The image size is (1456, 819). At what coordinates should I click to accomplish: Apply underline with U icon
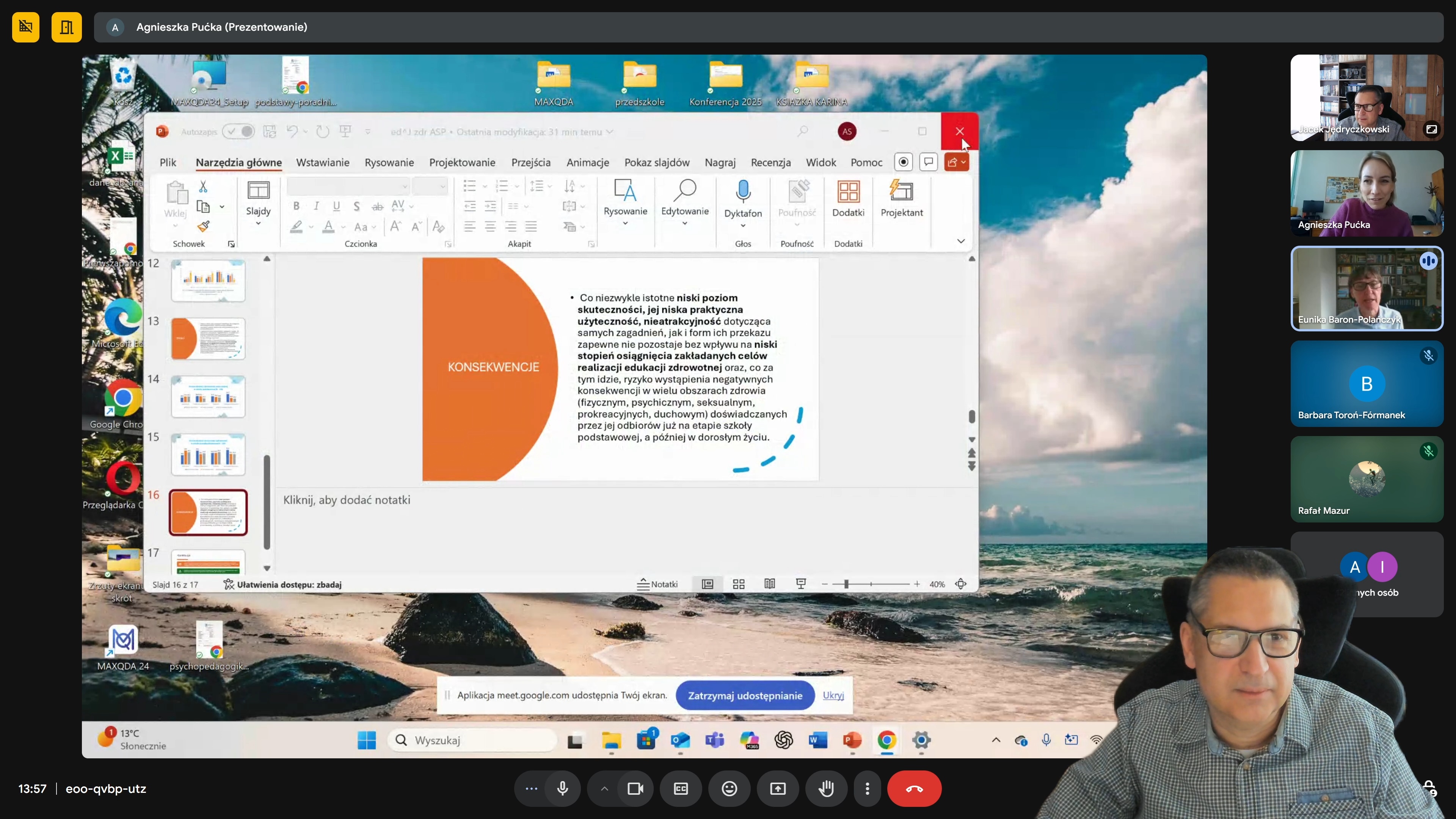pos(336,206)
